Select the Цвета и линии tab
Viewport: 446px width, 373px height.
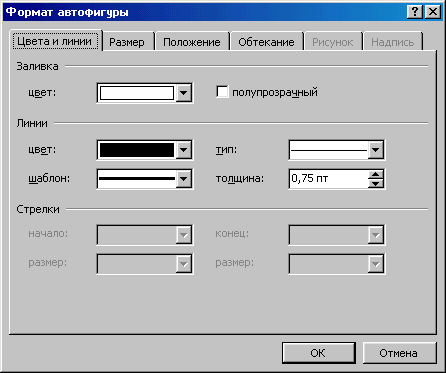55,41
